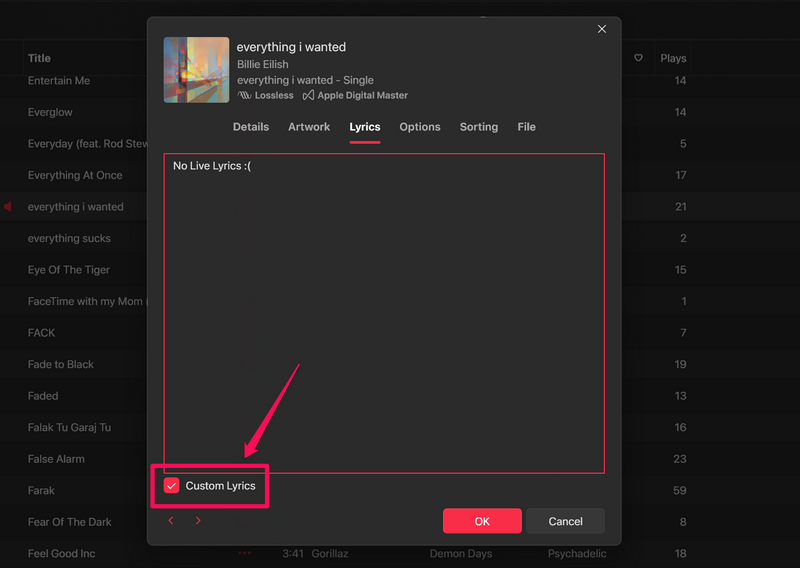Viewport: 800px width, 568px height.
Task: Open the three-dot menu on Feel Good Inc
Action: tap(245, 553)
